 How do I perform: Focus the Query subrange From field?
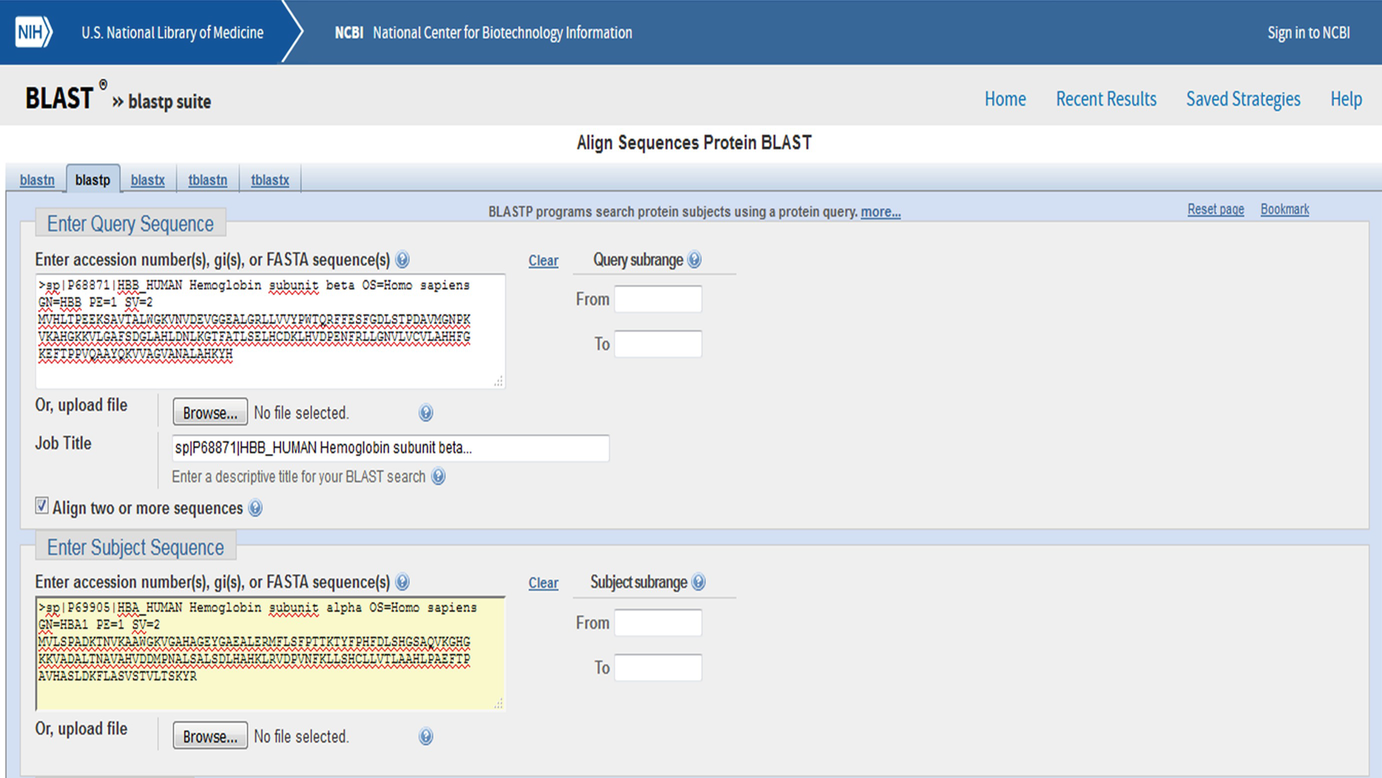tap(658, 299)
